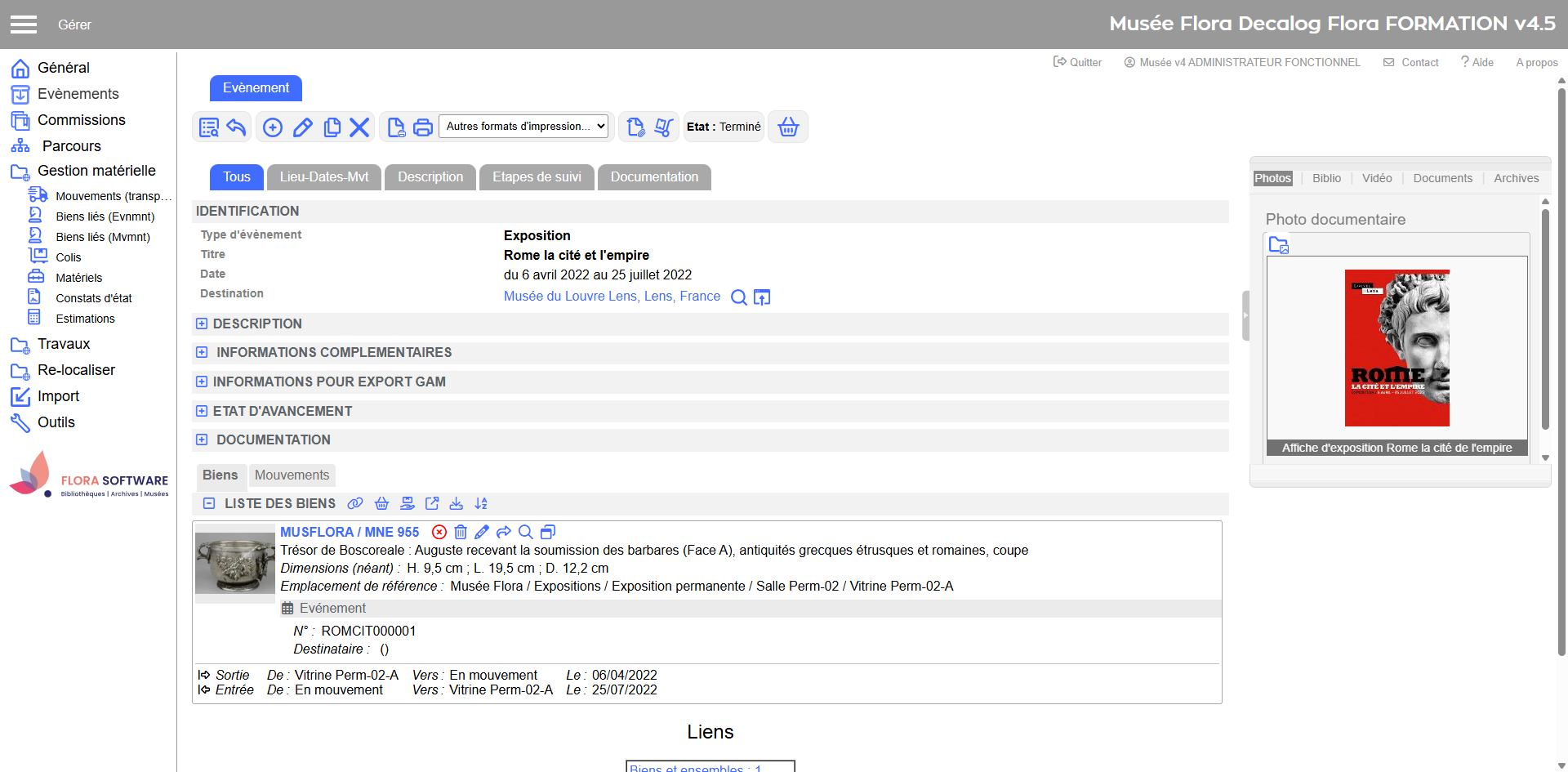Click the link chain icon in Liste des biens

pyautogui.click(x=355, y=504)
